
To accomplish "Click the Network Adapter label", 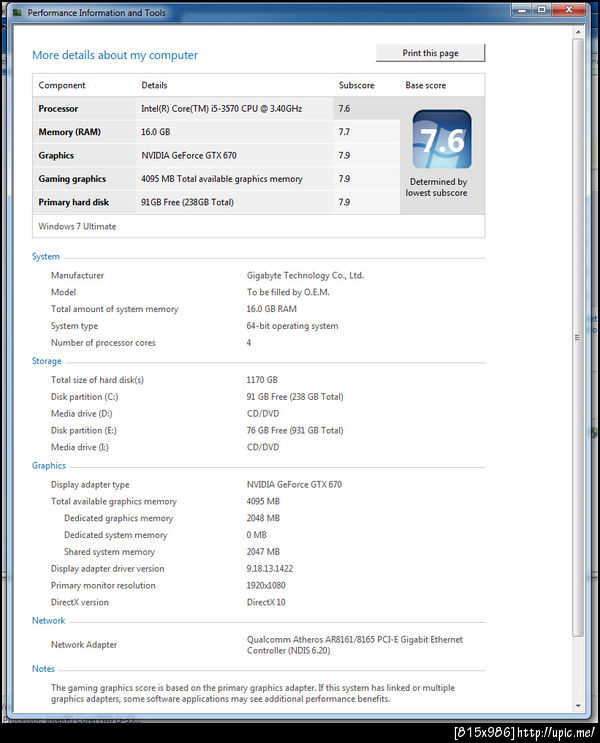I will pyautogui.click(x=84, y=645).
